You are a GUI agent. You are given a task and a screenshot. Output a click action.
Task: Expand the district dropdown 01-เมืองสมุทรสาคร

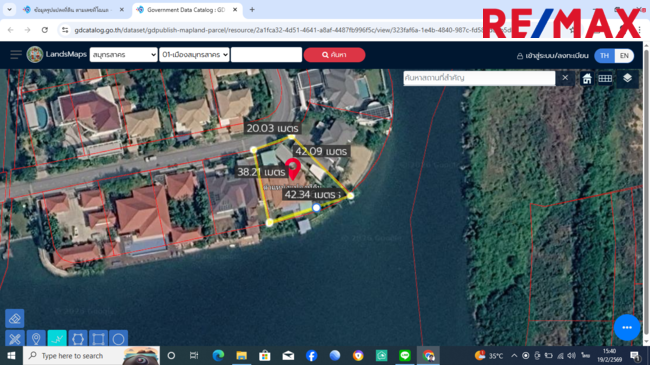[194, 54]
